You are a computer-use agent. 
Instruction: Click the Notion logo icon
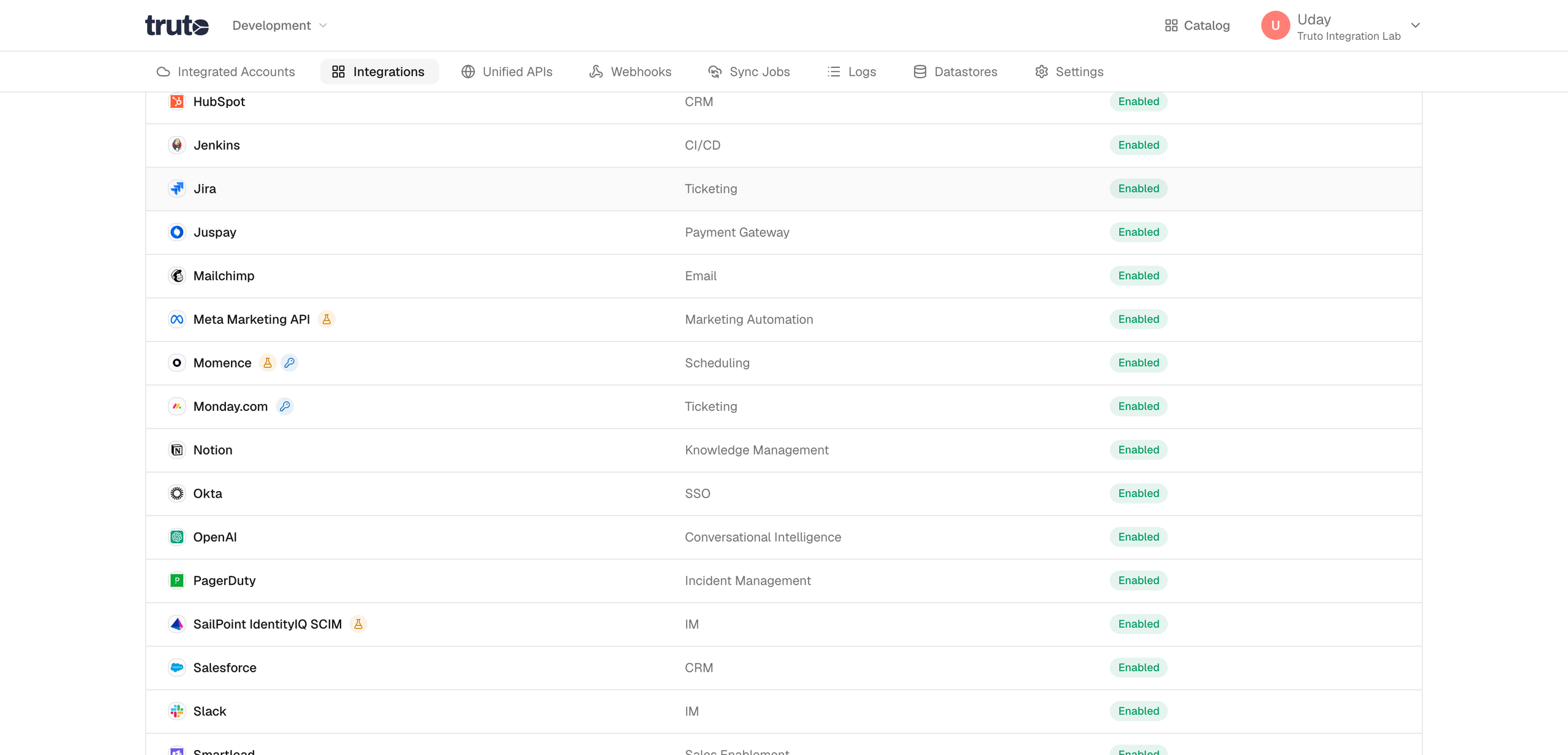point(177,450)
